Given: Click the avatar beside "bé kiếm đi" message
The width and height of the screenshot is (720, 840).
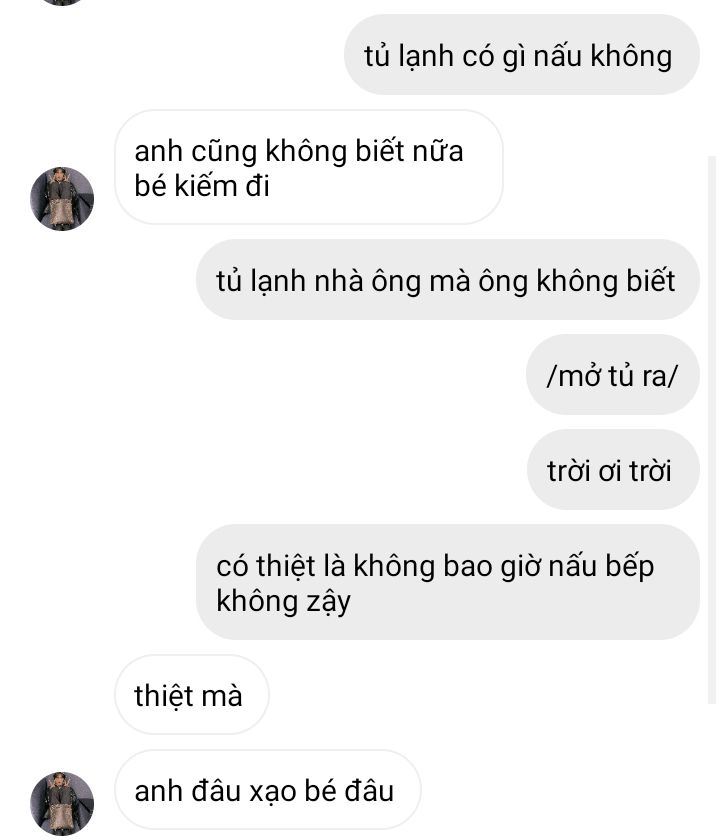Looking at the screenshot, I should point(62,199).
